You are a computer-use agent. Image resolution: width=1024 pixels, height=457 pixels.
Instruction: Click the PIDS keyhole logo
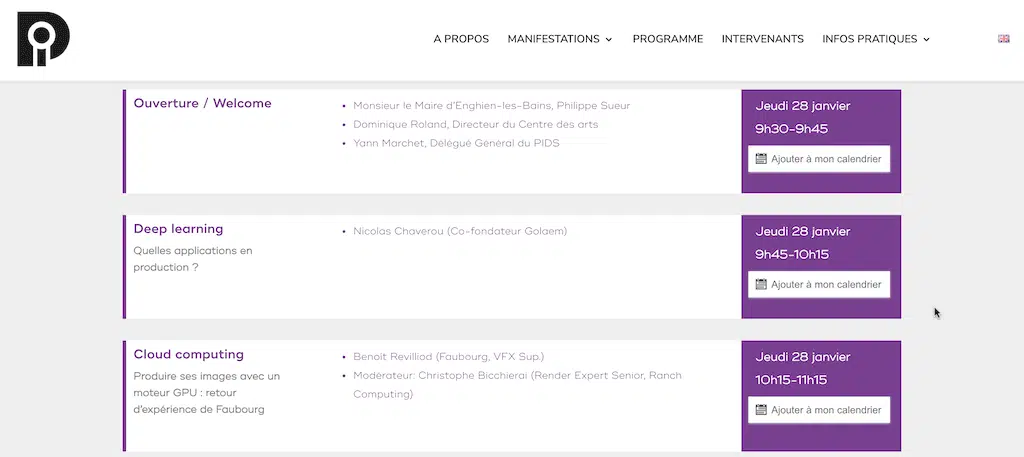tap(43, 39)
